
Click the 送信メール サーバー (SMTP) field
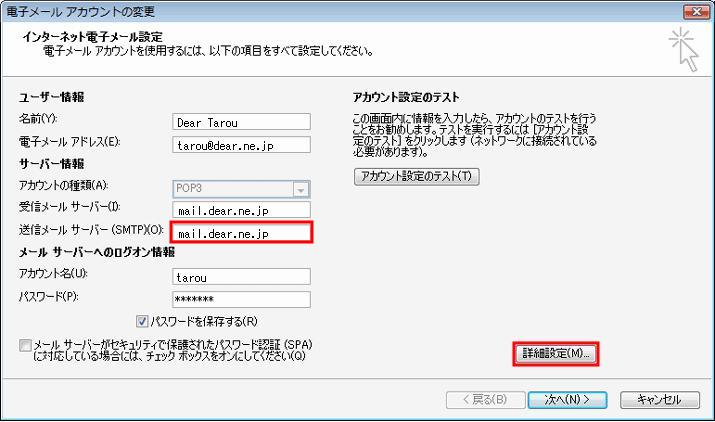[241, 232]
